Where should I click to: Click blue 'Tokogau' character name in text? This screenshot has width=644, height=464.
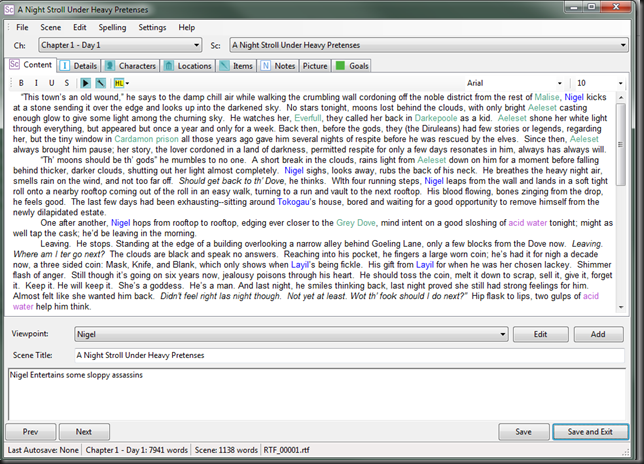293,202
